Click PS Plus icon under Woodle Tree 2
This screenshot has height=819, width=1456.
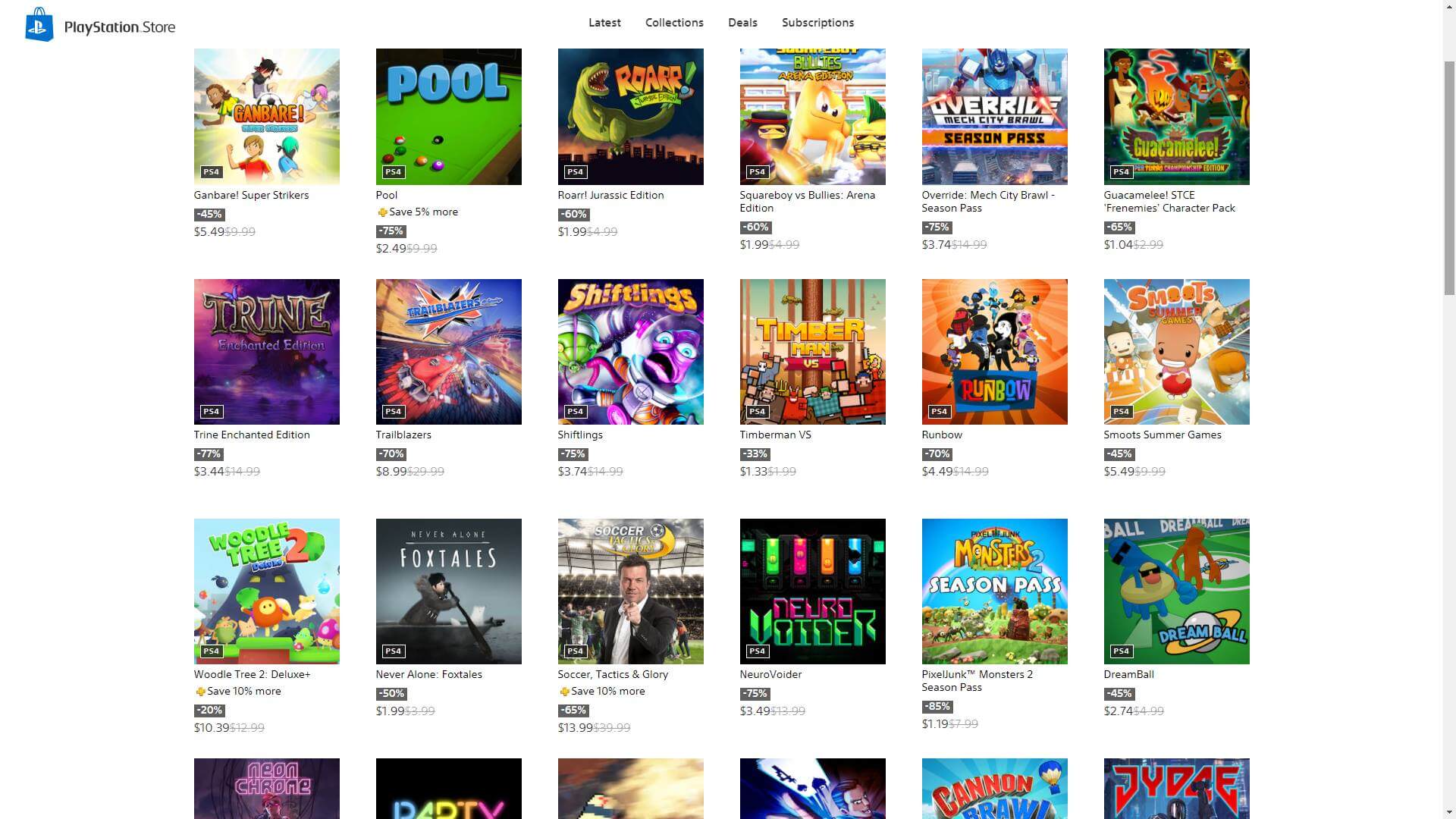pos(200,692)
